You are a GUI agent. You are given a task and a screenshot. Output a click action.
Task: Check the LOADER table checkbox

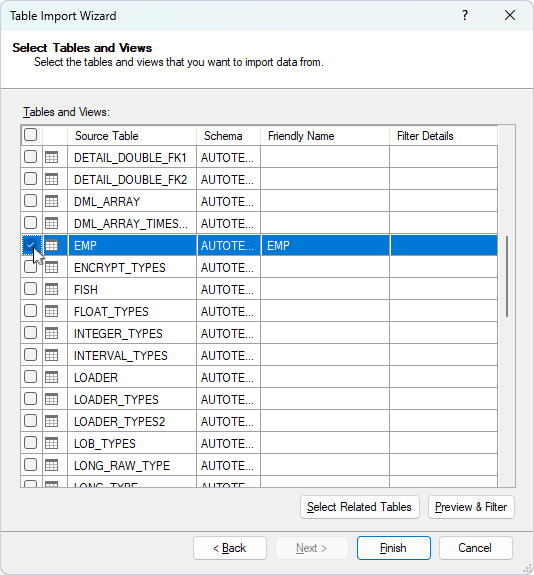click(x=30, y=377)
